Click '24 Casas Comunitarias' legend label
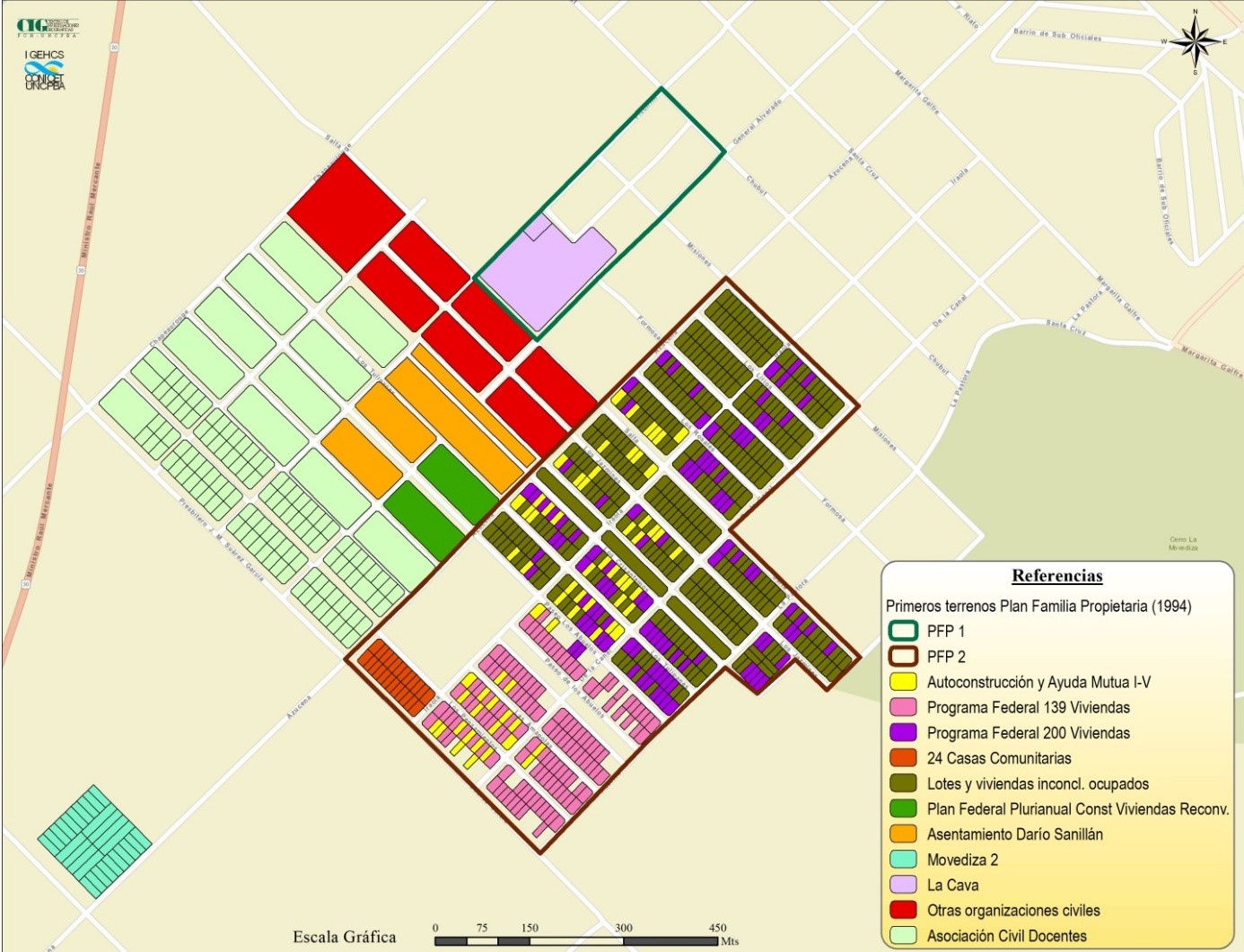This screenshot has height=952, width=1244. [999, 758]
